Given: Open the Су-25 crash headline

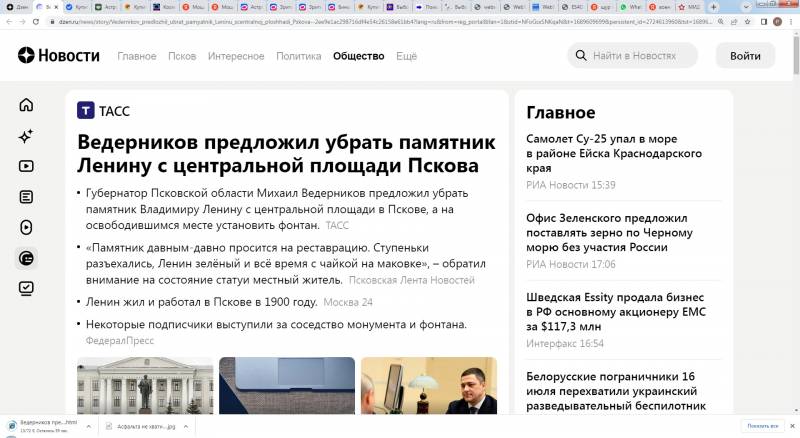Looking at the screenshot, I should (x=613, y=153).
